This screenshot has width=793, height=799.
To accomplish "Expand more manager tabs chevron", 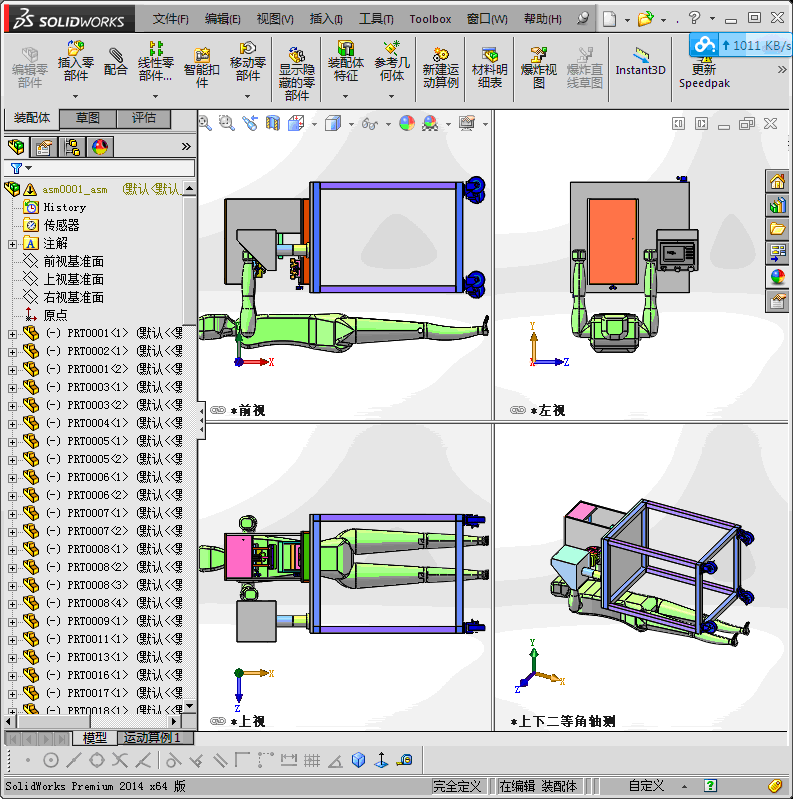I will [x=186, y=147].
